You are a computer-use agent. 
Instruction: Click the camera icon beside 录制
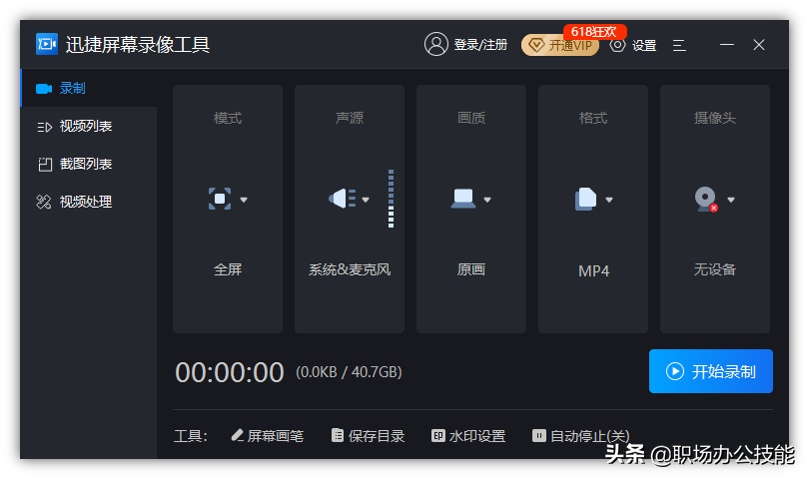click(44, 89)
